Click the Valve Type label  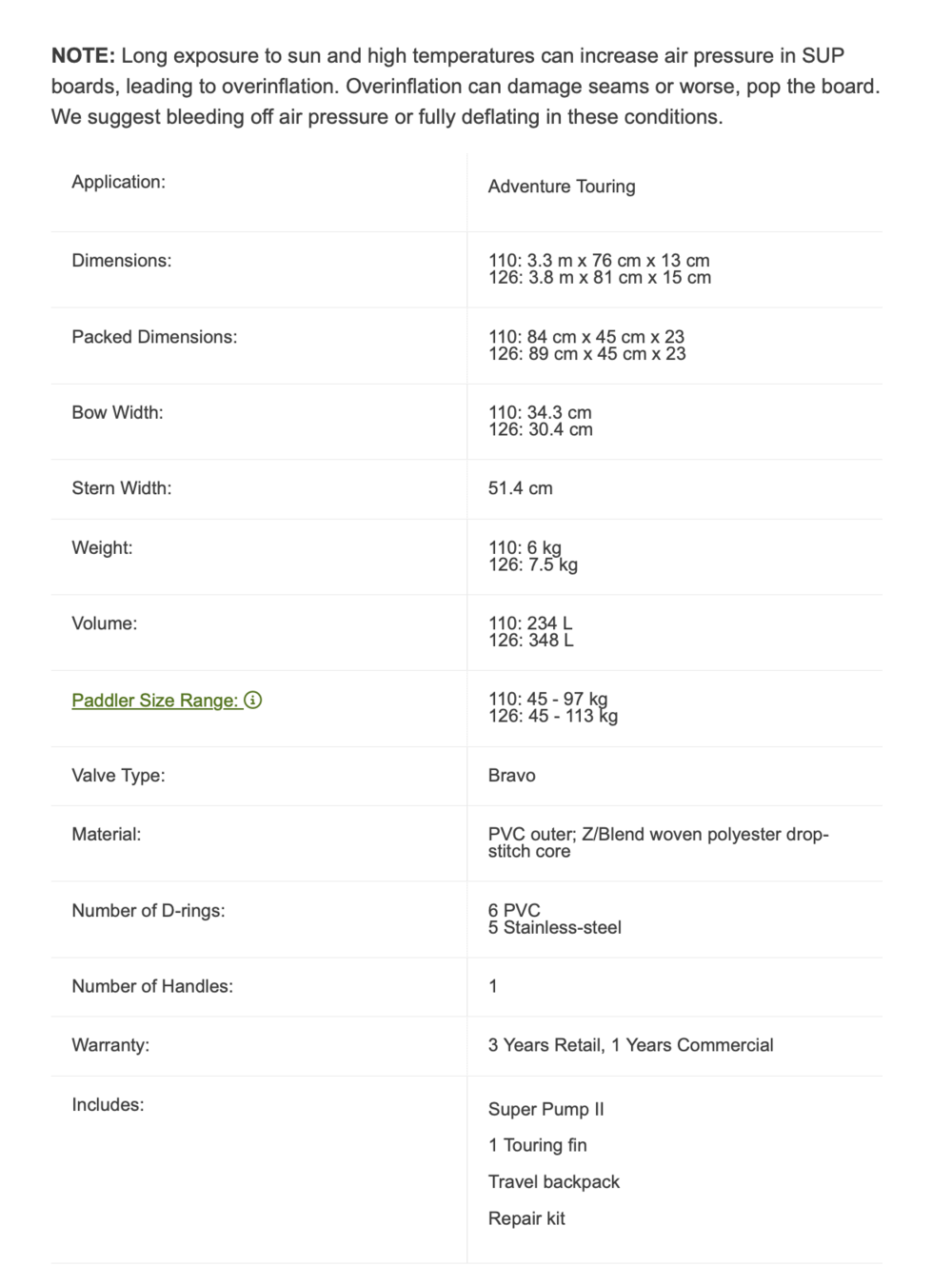pos(118,776)
